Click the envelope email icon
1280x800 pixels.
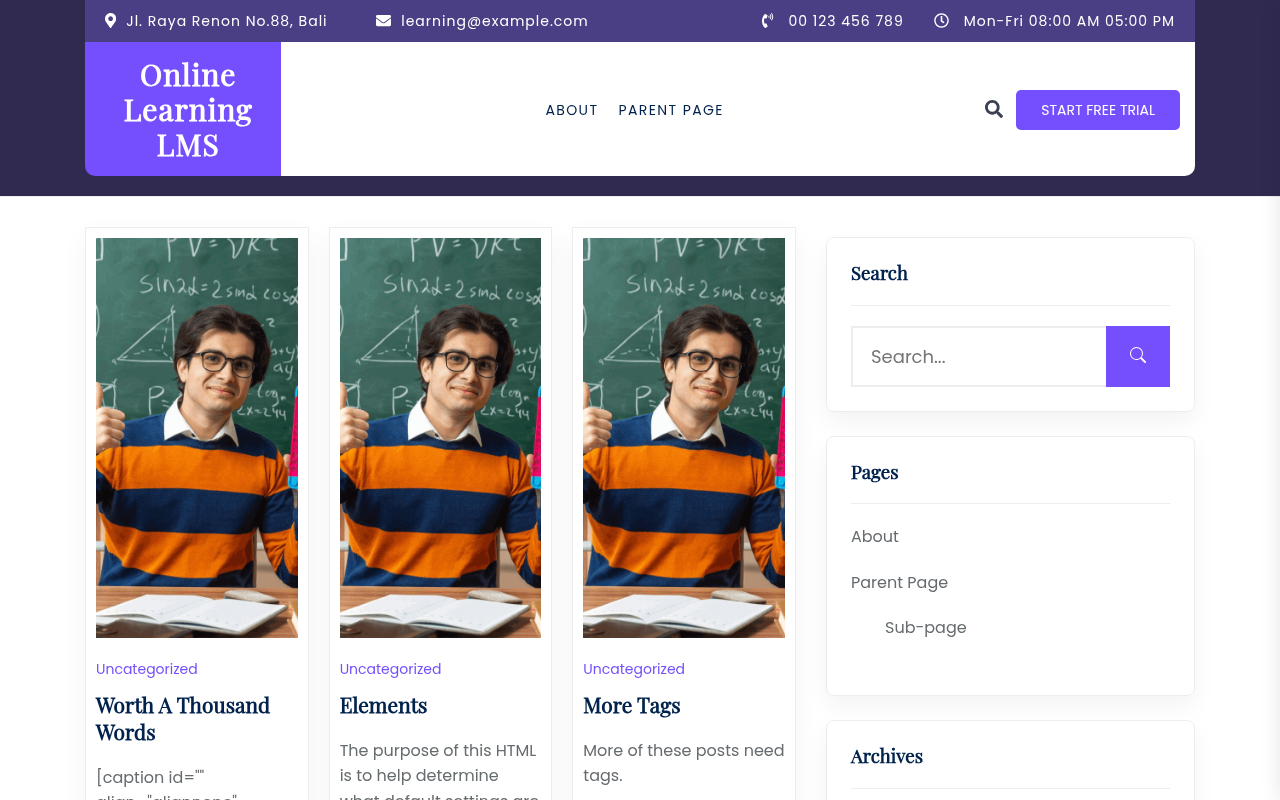click(383, 21)
